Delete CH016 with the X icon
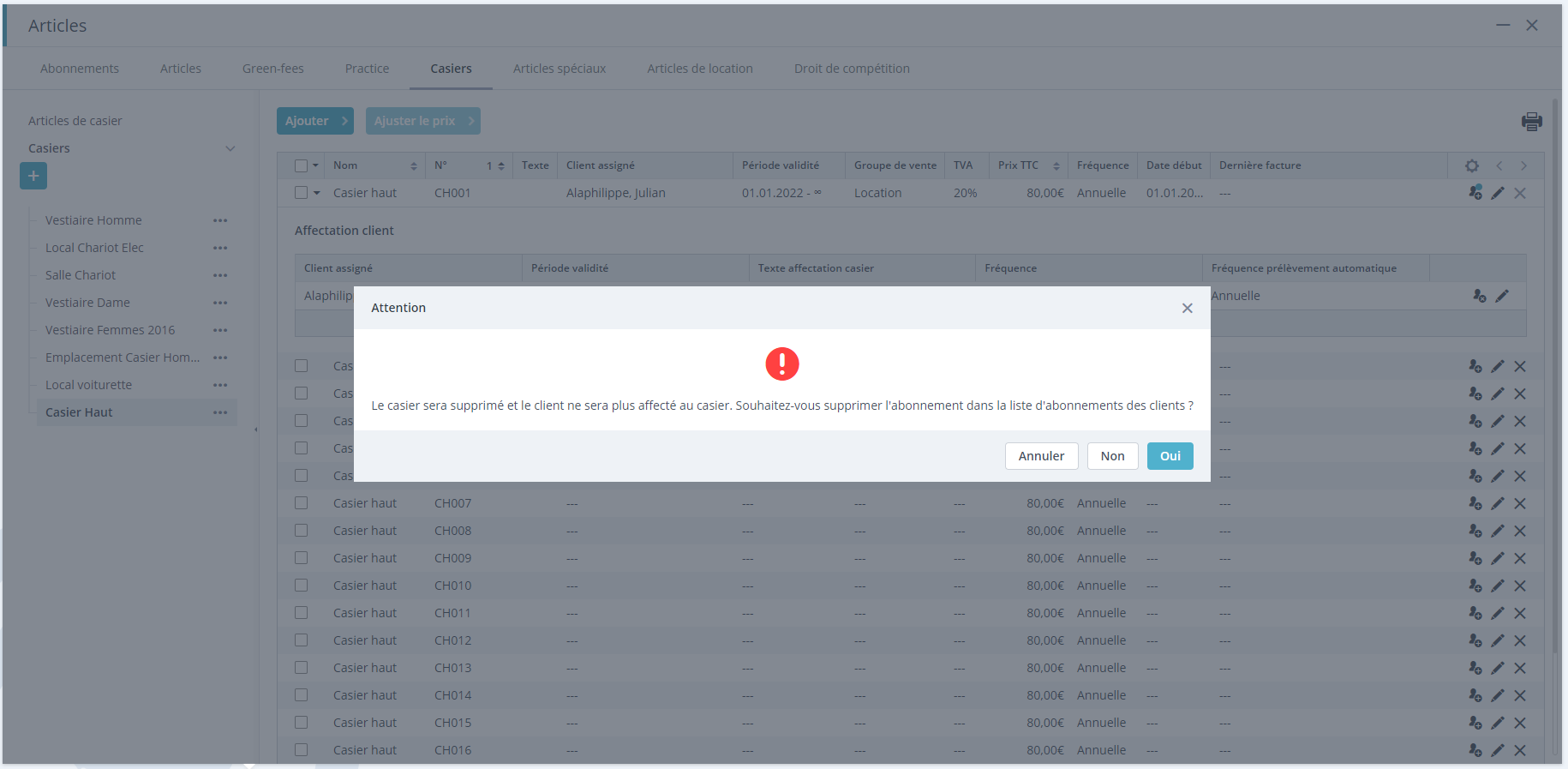This screenshot has height=769, width=1568. (x=1520, y=750)
